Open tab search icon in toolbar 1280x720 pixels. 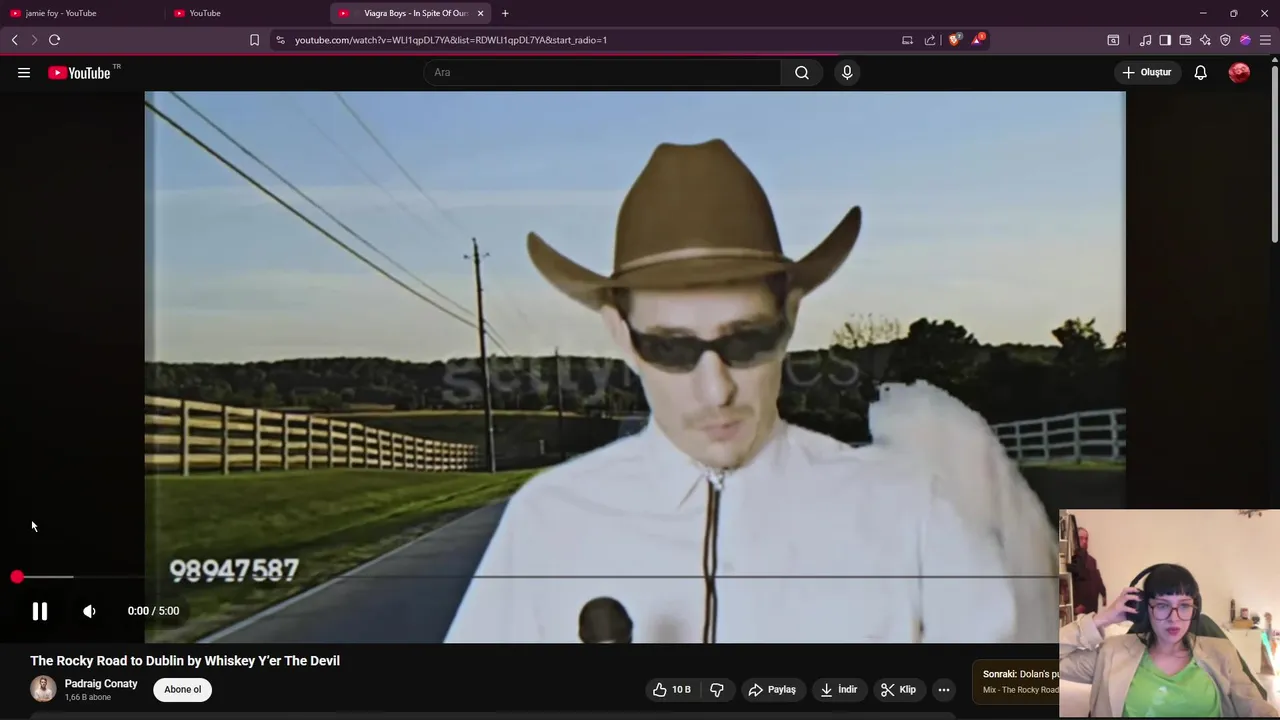(x=1113, y=40)
